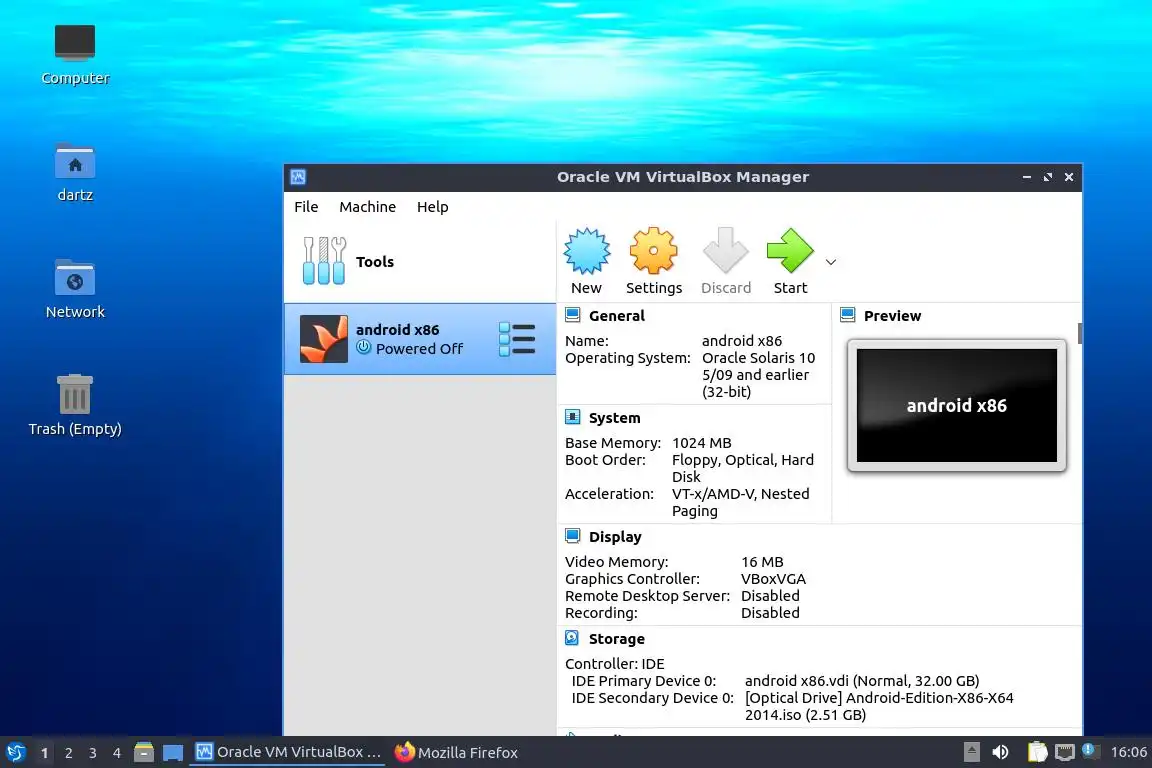Viewport: 1152px width, 768px height.
Task: Switch to workspace 4
Action: (x=117, y=753)
